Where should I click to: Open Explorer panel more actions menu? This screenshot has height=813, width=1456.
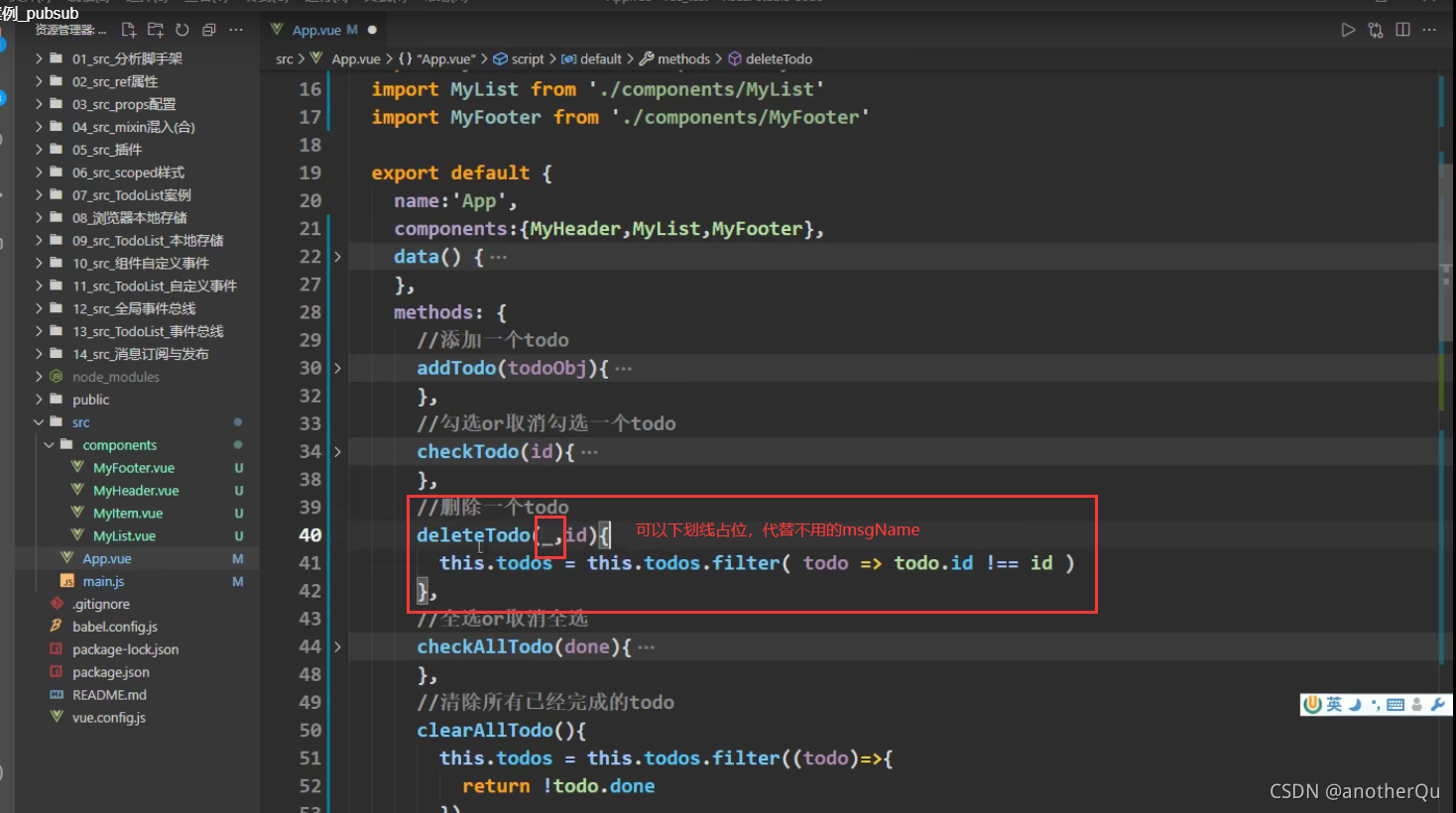coord(236,30)
